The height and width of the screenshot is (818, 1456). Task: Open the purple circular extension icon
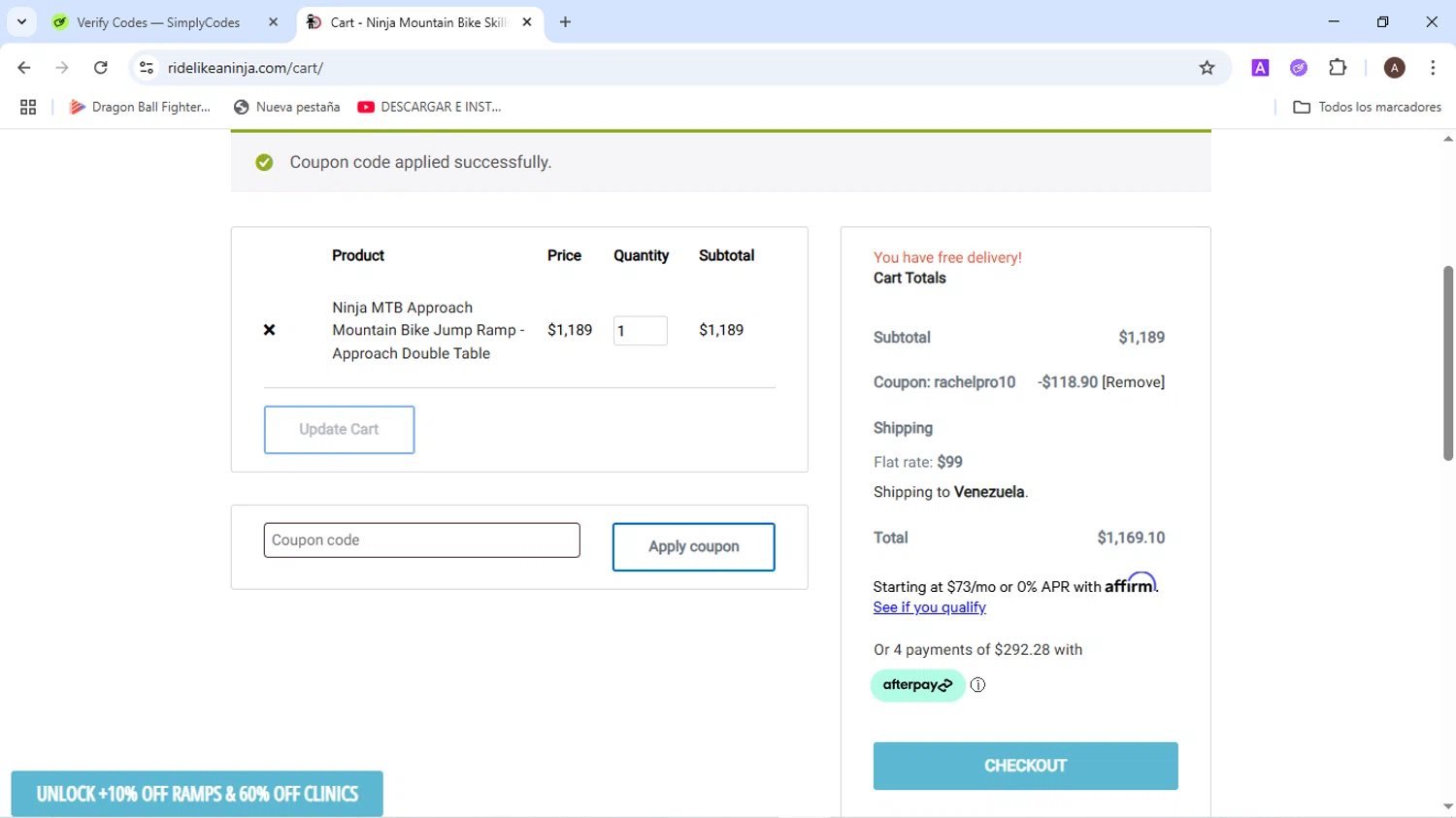coord(1299,68)
